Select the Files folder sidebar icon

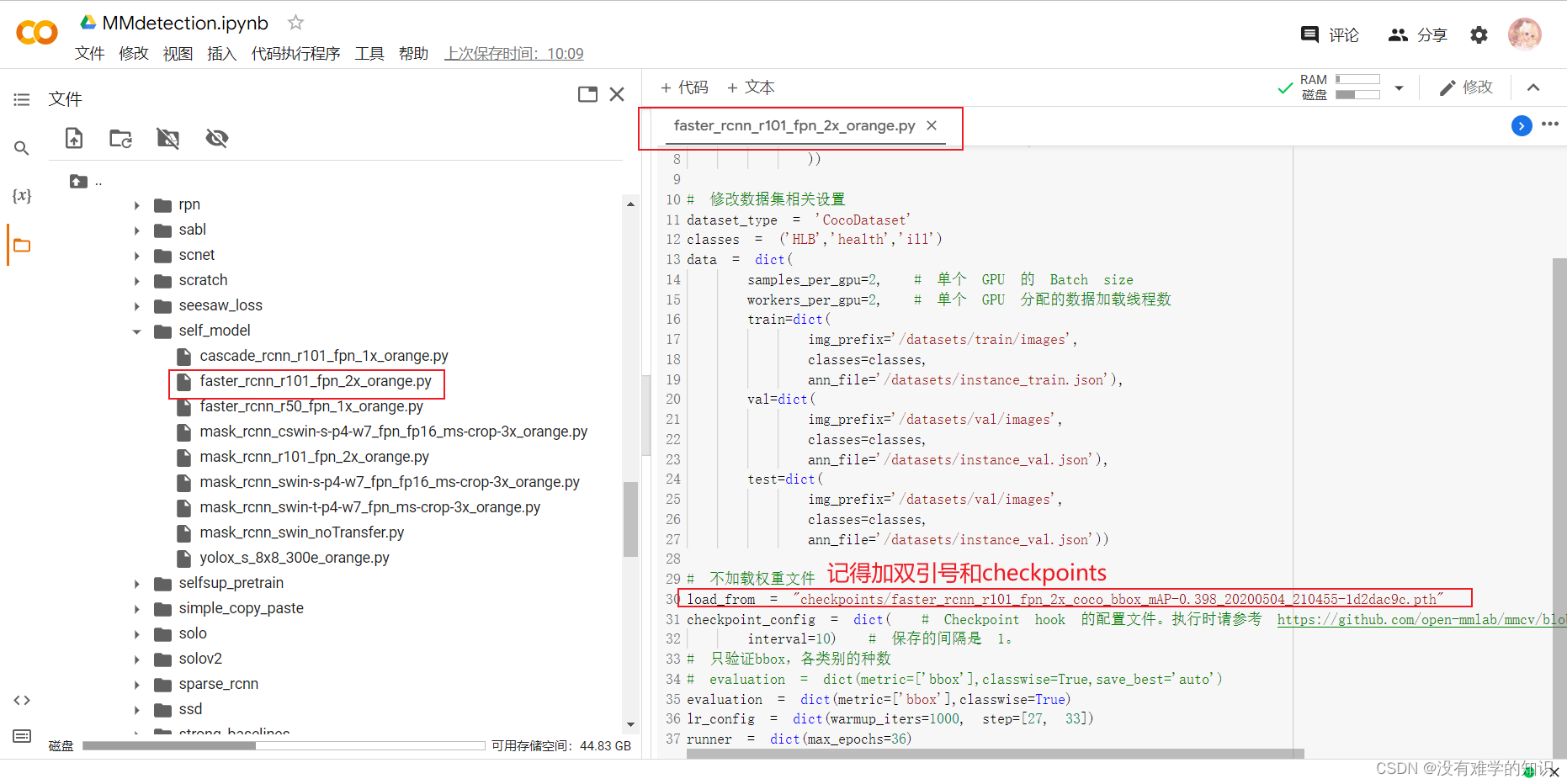pos(22,246)
